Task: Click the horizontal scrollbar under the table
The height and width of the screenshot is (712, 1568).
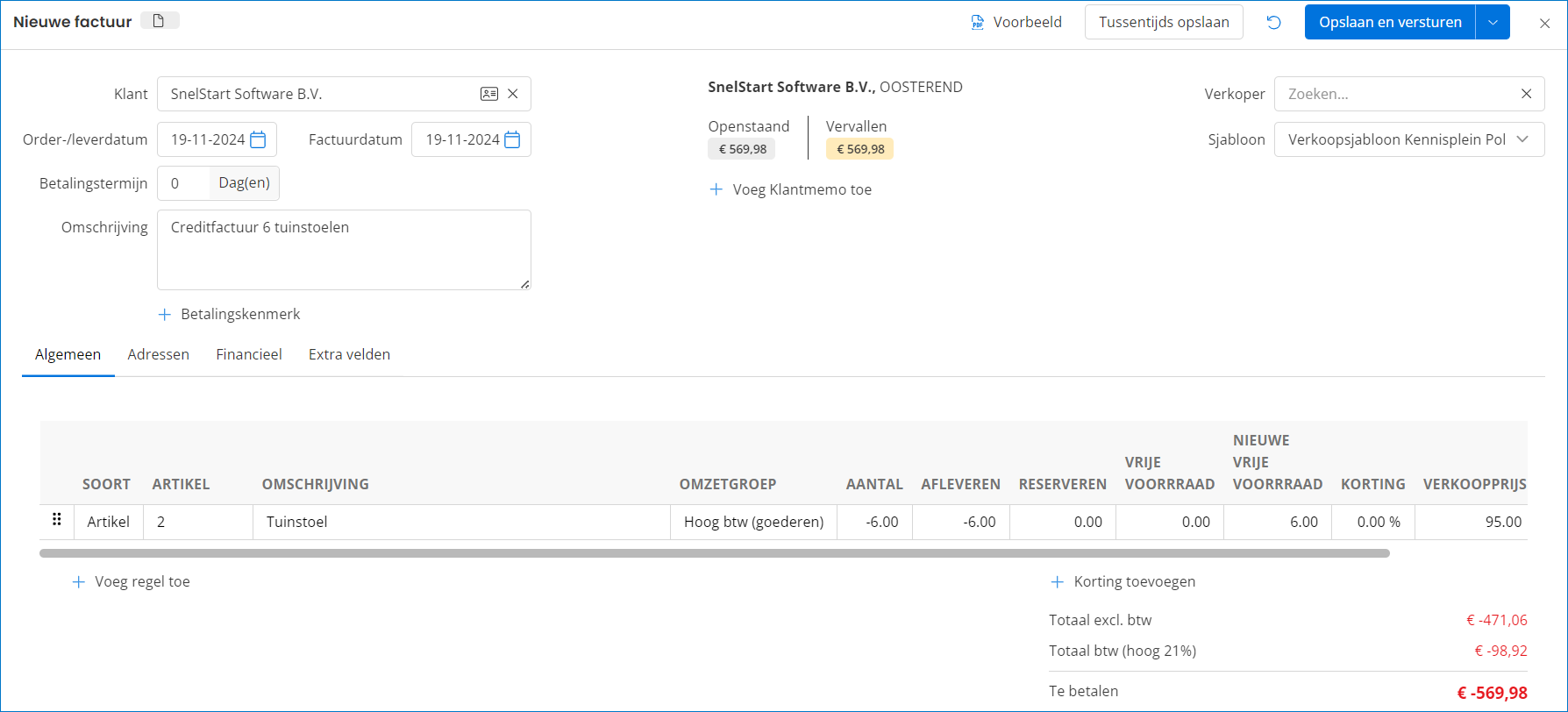Action: (714, 553)
